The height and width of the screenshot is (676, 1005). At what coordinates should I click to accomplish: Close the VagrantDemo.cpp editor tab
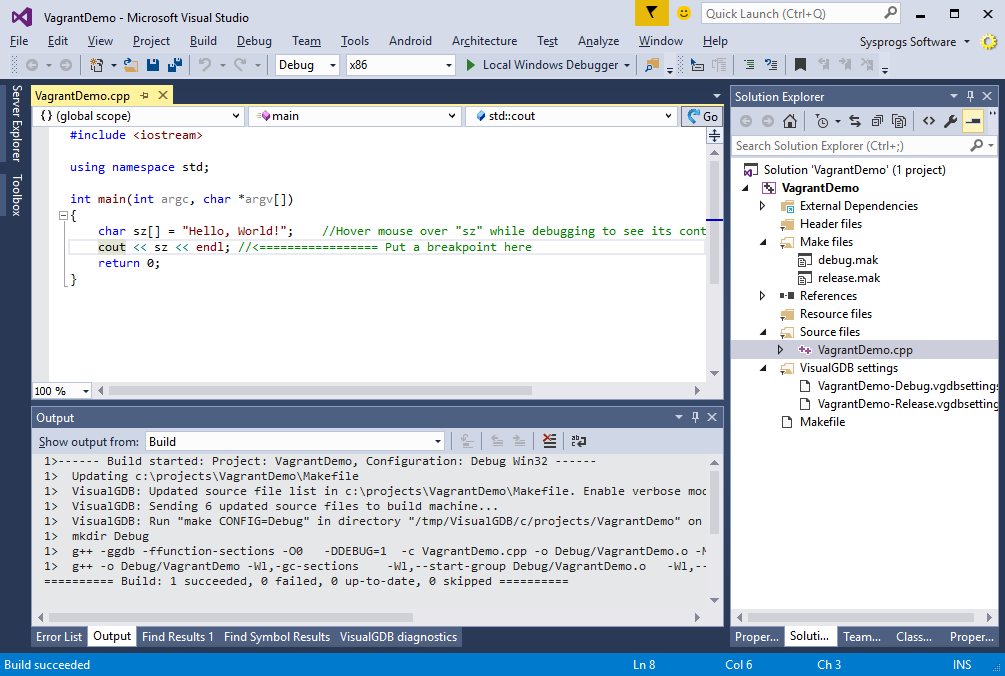point(163,95)
